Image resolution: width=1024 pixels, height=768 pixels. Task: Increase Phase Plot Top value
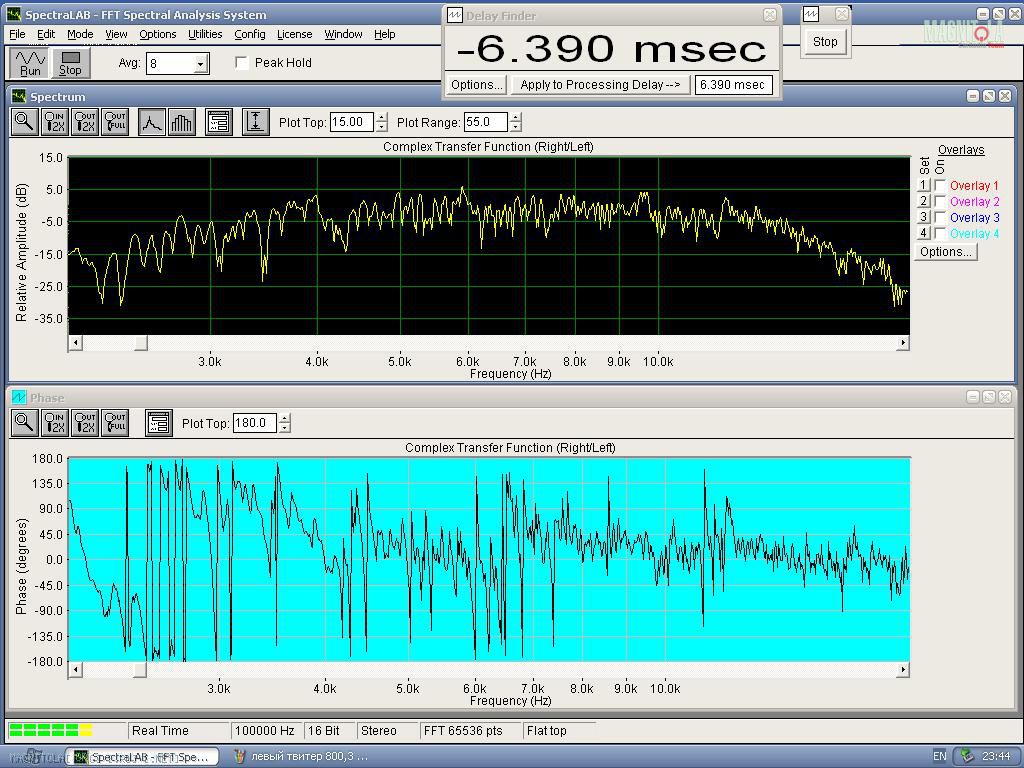(285, 419)
